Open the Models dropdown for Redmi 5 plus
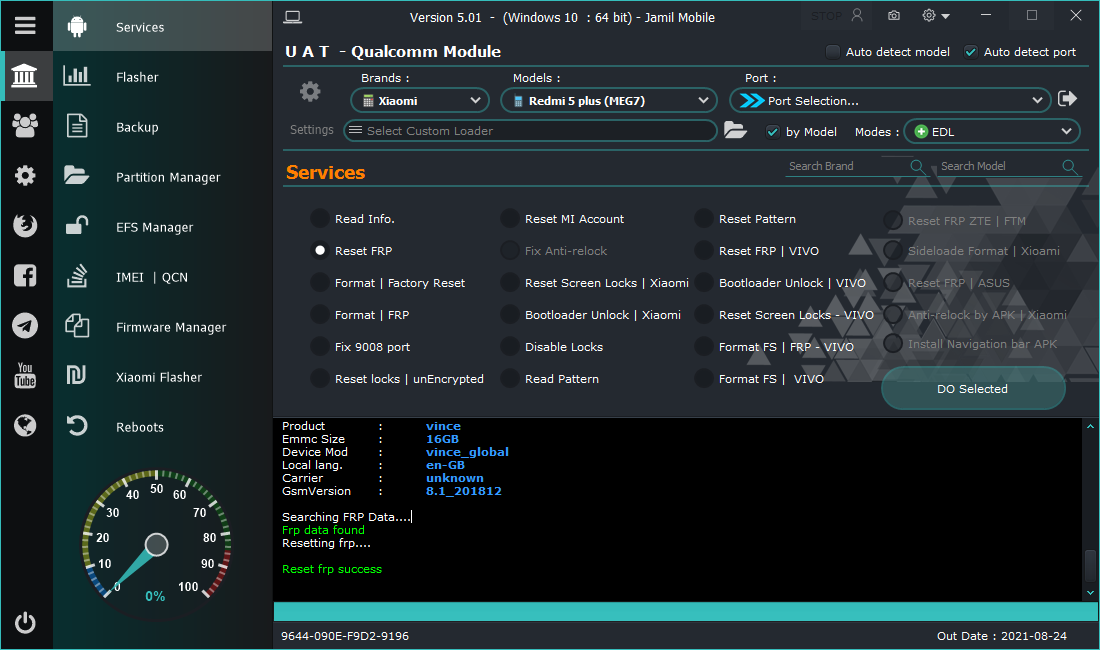The height and width of the screenshot is (650, 1100). [609, 100]
